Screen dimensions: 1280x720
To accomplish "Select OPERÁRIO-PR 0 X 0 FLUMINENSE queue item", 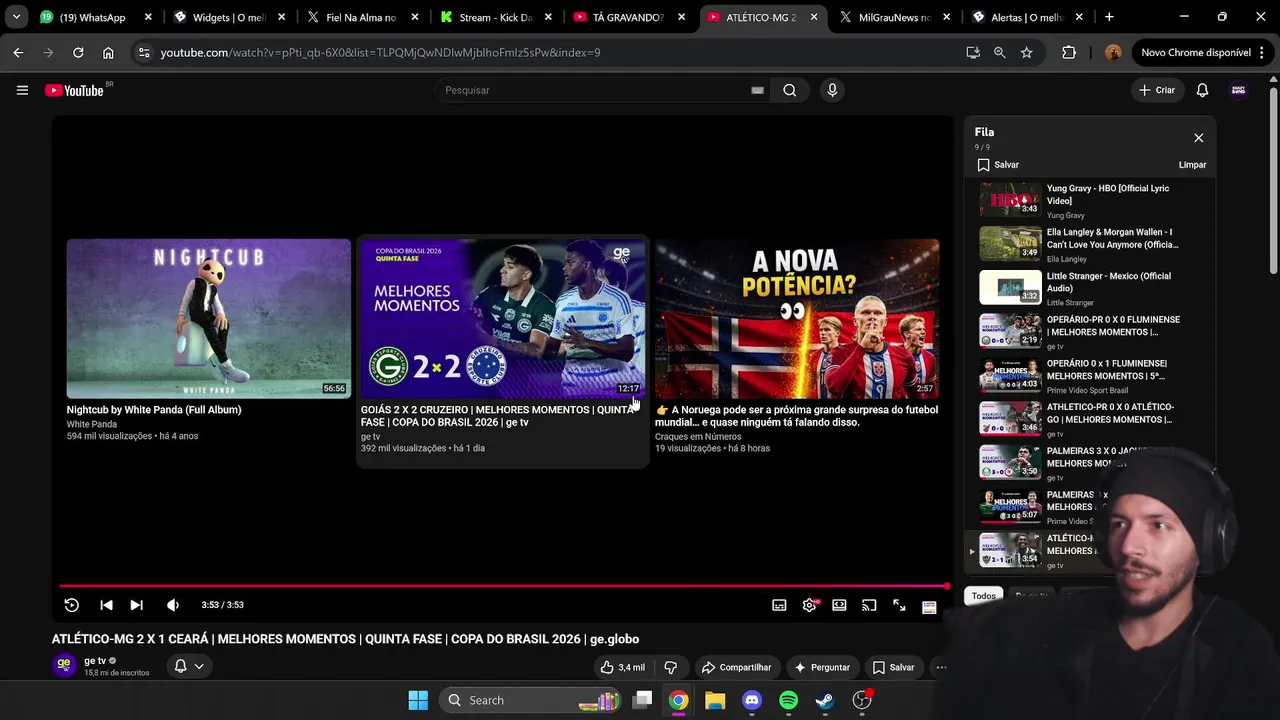I will click(1090, 332).
